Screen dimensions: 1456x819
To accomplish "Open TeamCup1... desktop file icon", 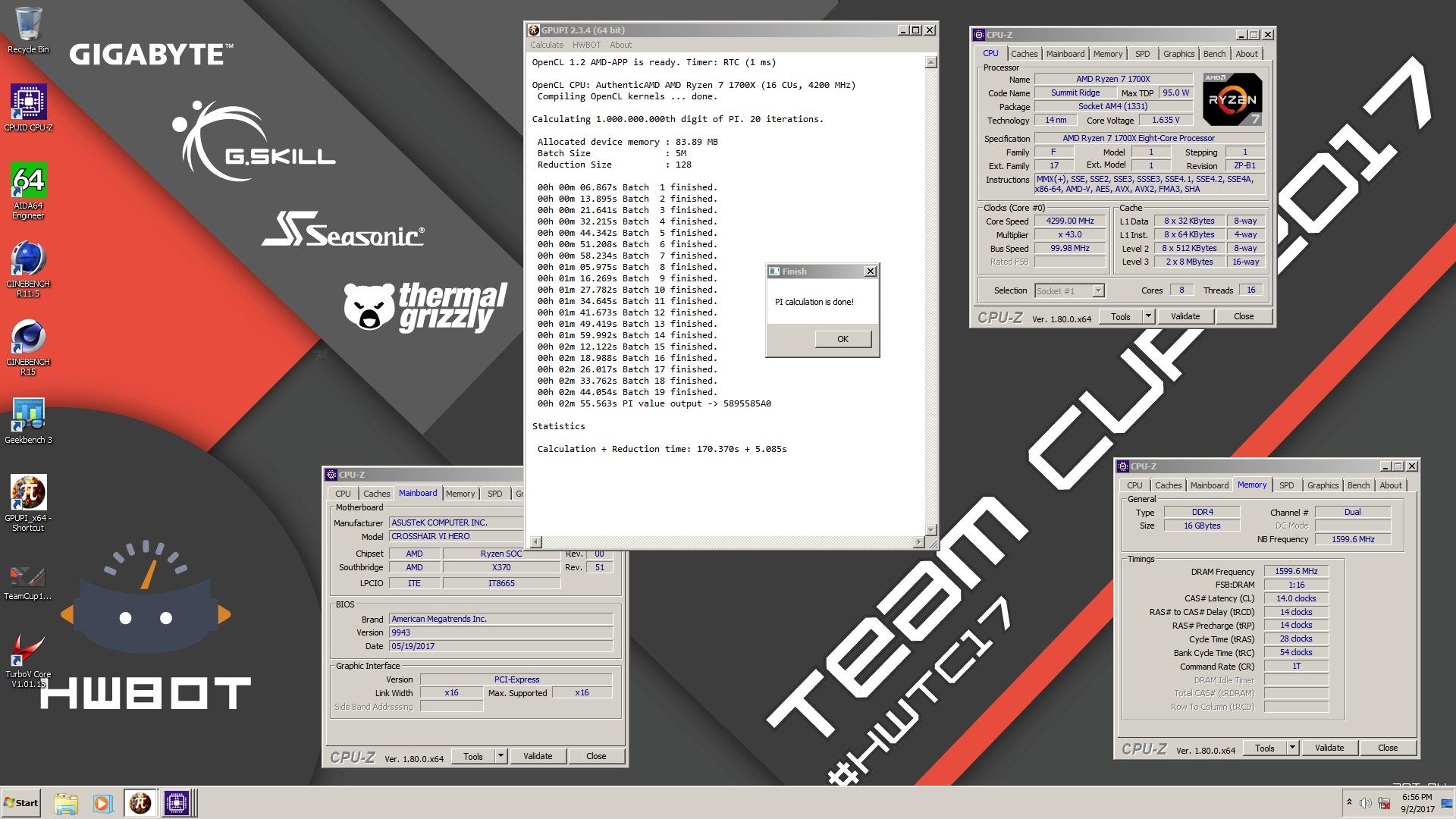I will point(28,582).
